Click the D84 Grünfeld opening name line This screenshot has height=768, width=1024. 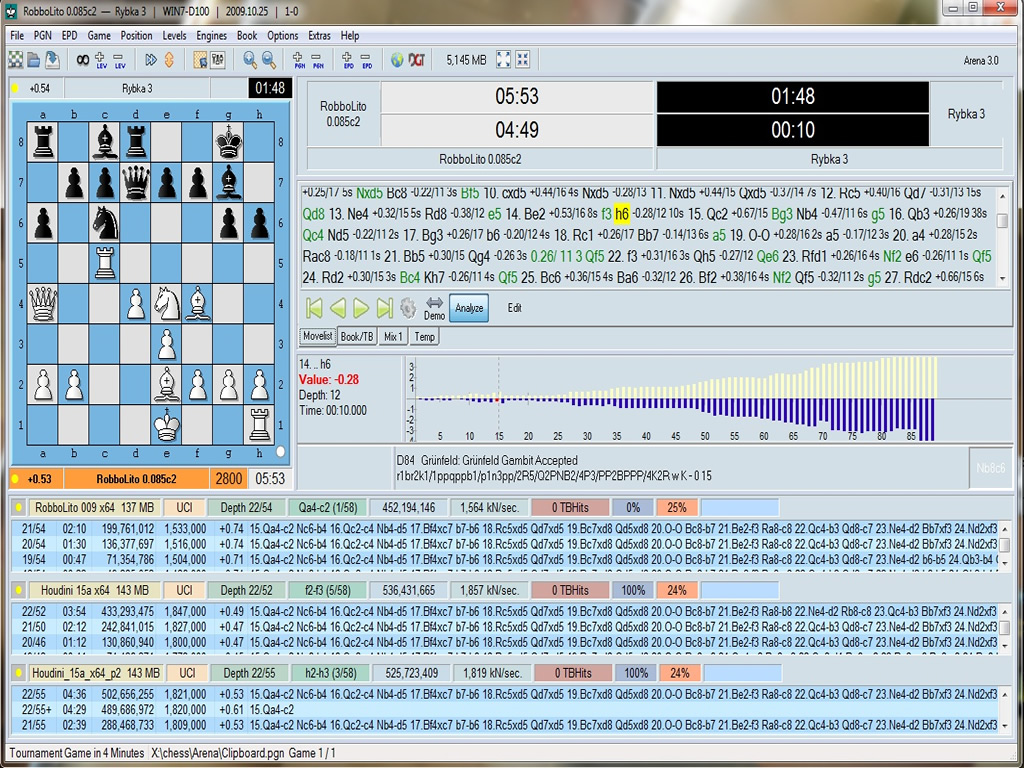click(487, 460)
